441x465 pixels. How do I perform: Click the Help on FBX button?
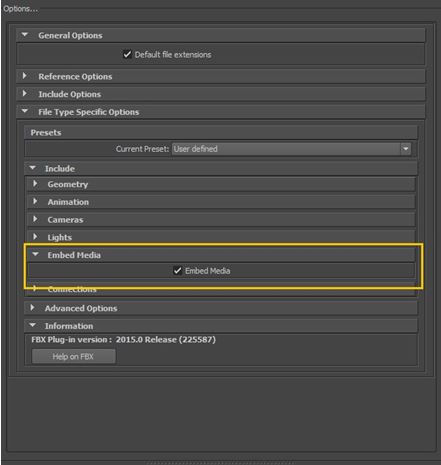[x=74, y=357]
